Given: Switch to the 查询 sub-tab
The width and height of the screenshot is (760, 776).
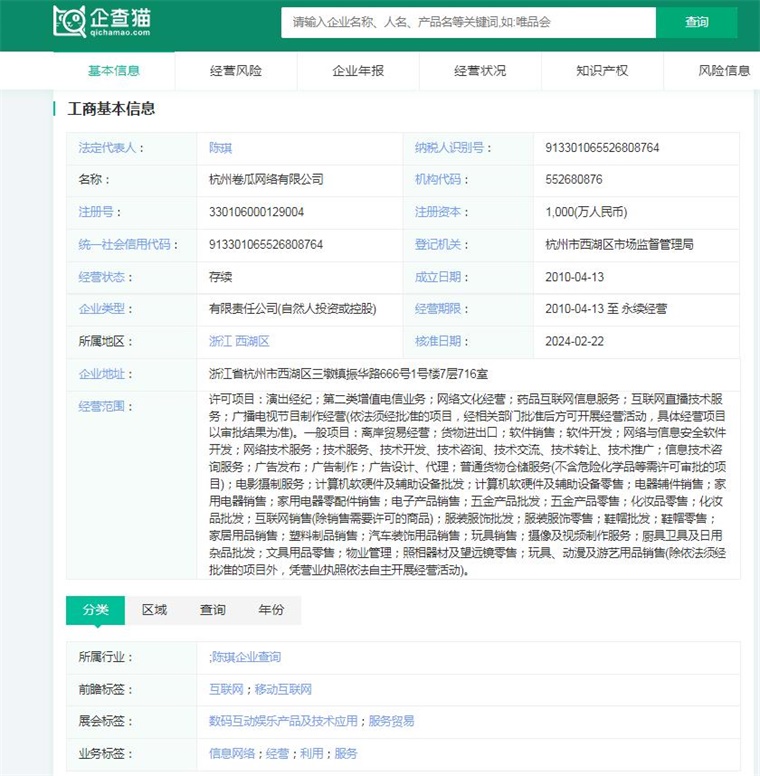Looking at the screenshot, I should 213,610.
